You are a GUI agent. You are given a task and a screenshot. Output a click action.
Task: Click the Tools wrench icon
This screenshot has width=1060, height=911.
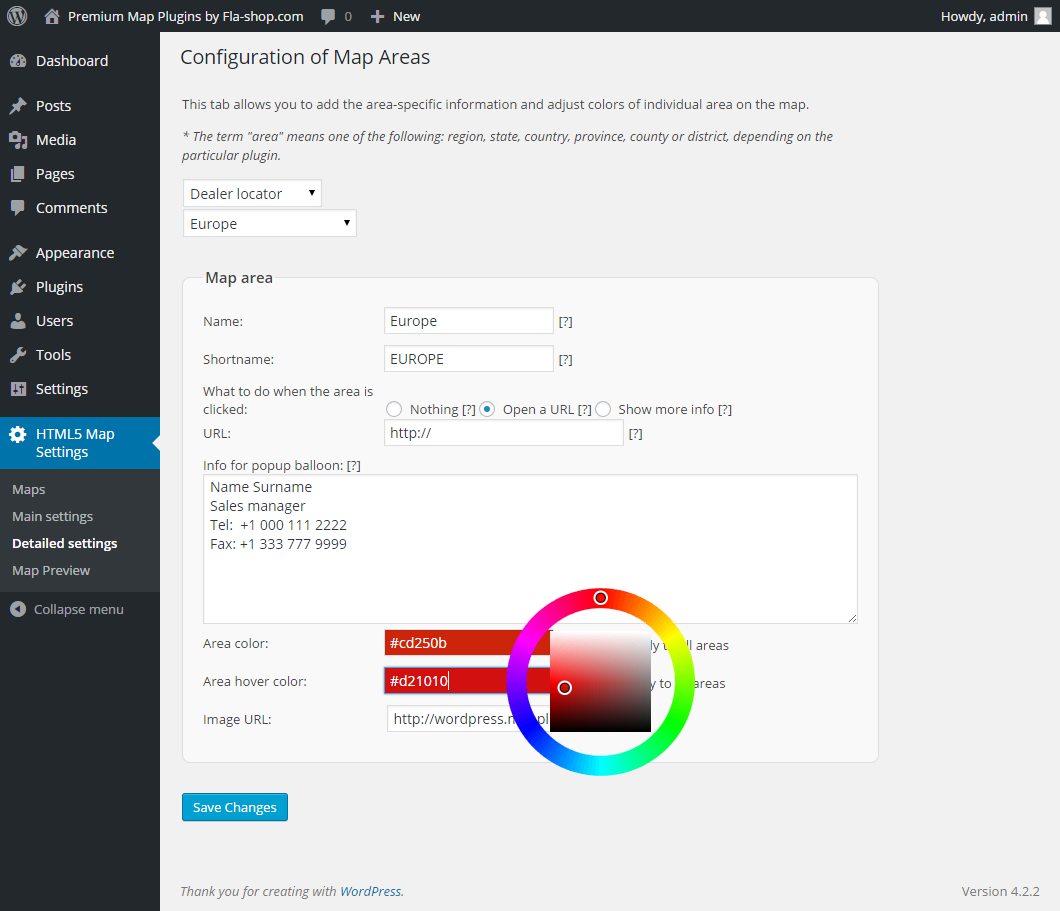pyautogui.click(x=18, y=355)
